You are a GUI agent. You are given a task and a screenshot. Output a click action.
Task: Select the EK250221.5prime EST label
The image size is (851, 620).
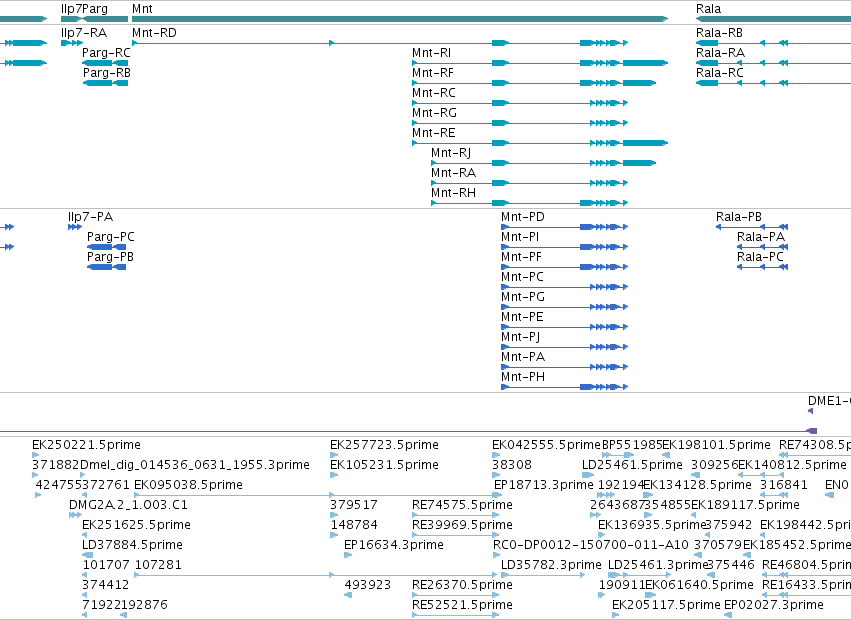(x=86, y=445)
